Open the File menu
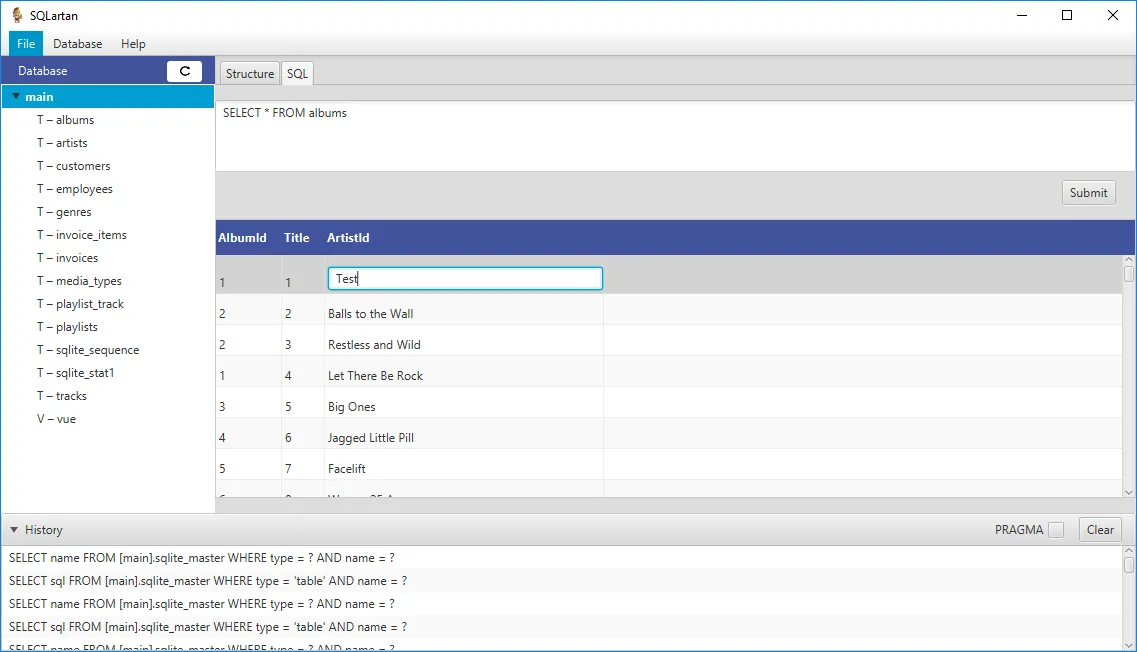 (x=26, y=44)
